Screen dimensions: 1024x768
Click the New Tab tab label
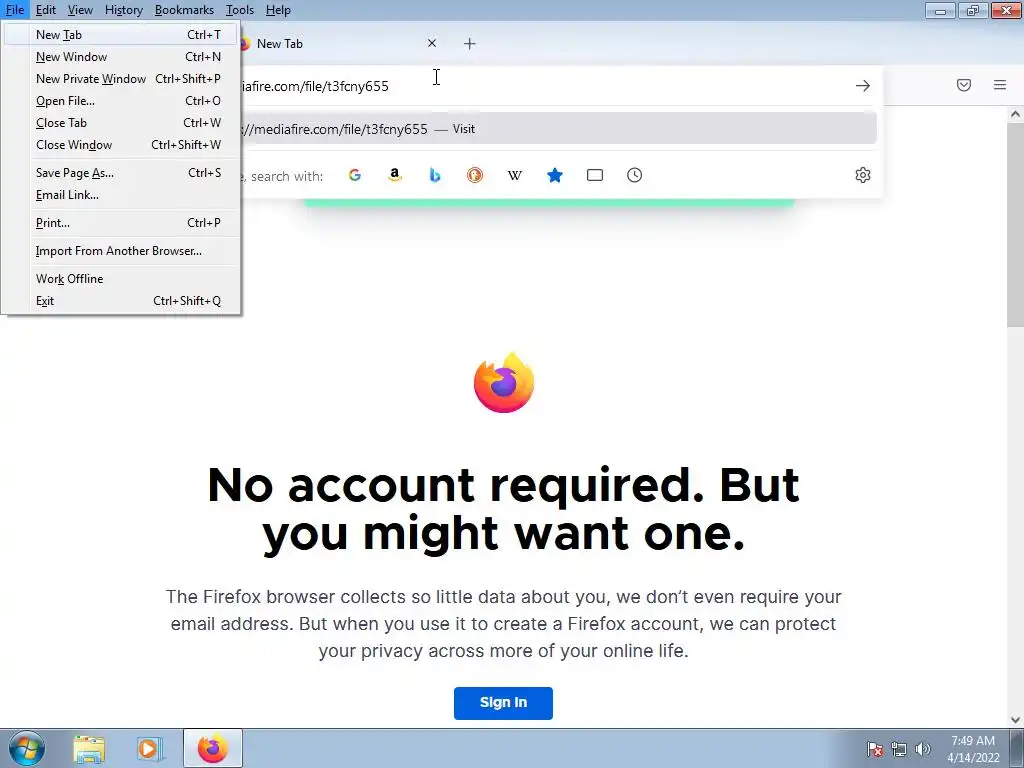(x=280, y=44)
